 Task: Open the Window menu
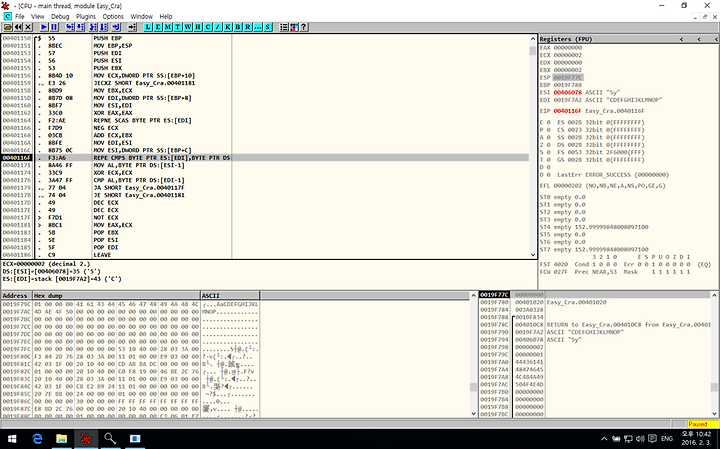point(141,16)
